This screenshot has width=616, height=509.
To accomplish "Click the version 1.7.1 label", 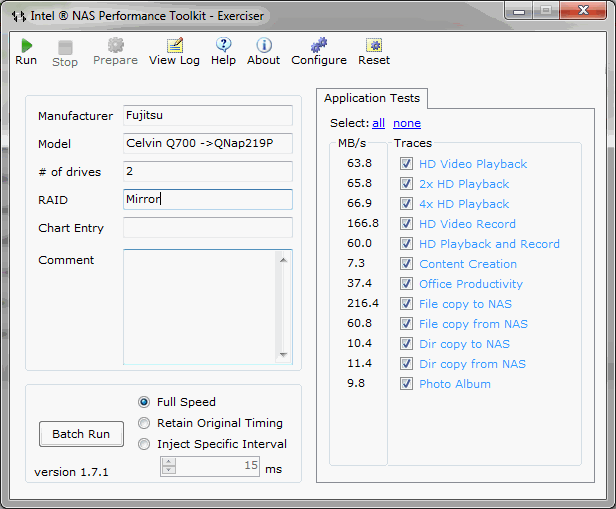I will (71, 472).
